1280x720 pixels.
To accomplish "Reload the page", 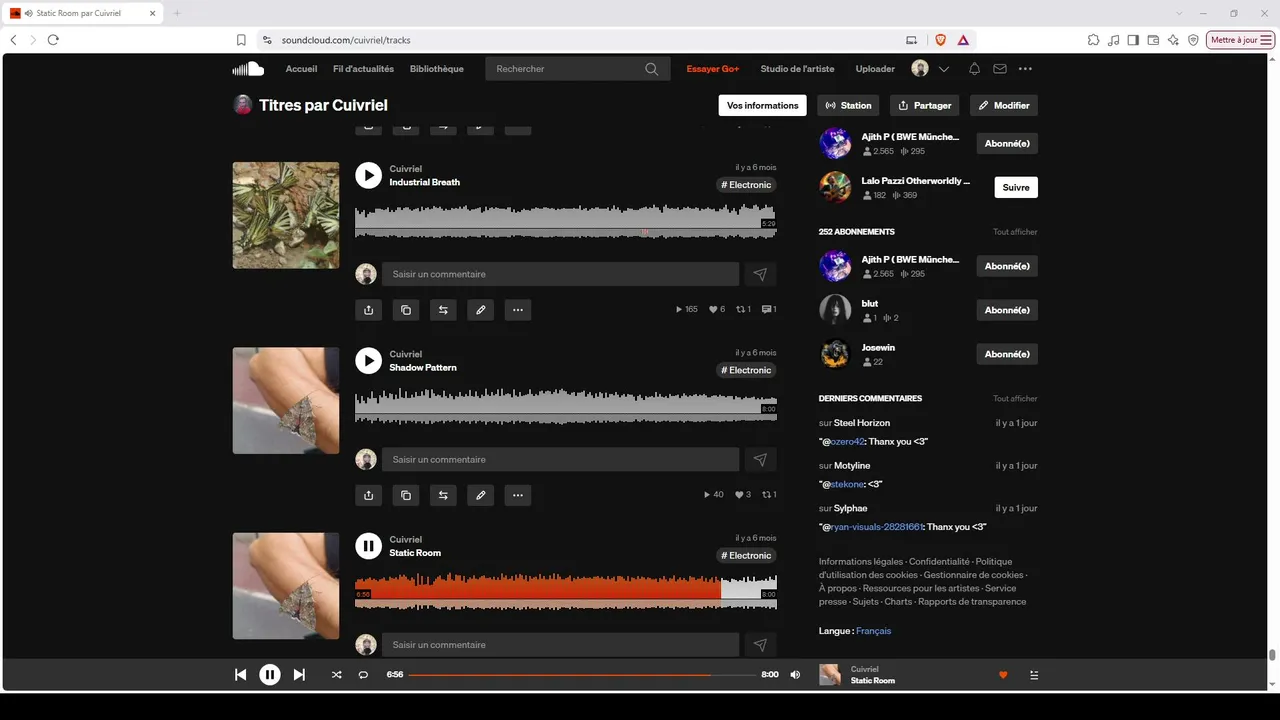I will (53, 40).
